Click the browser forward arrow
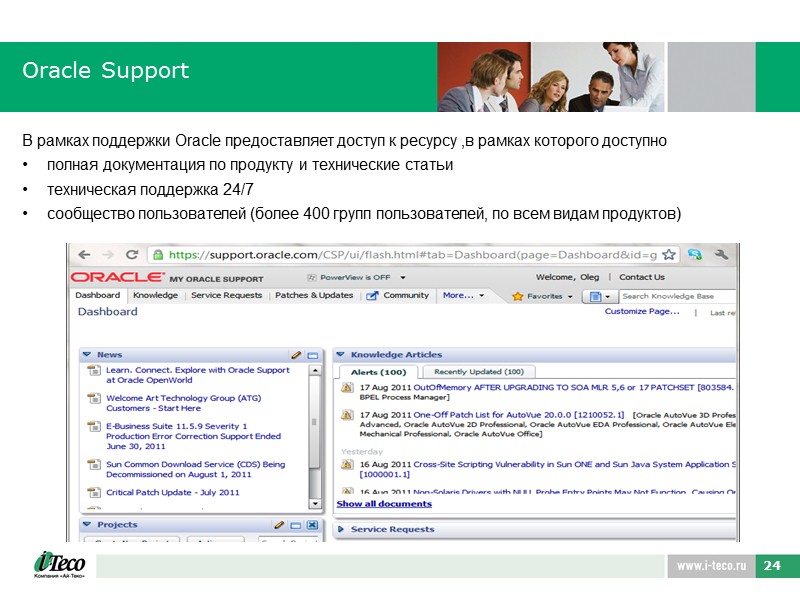The width and height of the screenshot is (800, 600). point(108,255)
